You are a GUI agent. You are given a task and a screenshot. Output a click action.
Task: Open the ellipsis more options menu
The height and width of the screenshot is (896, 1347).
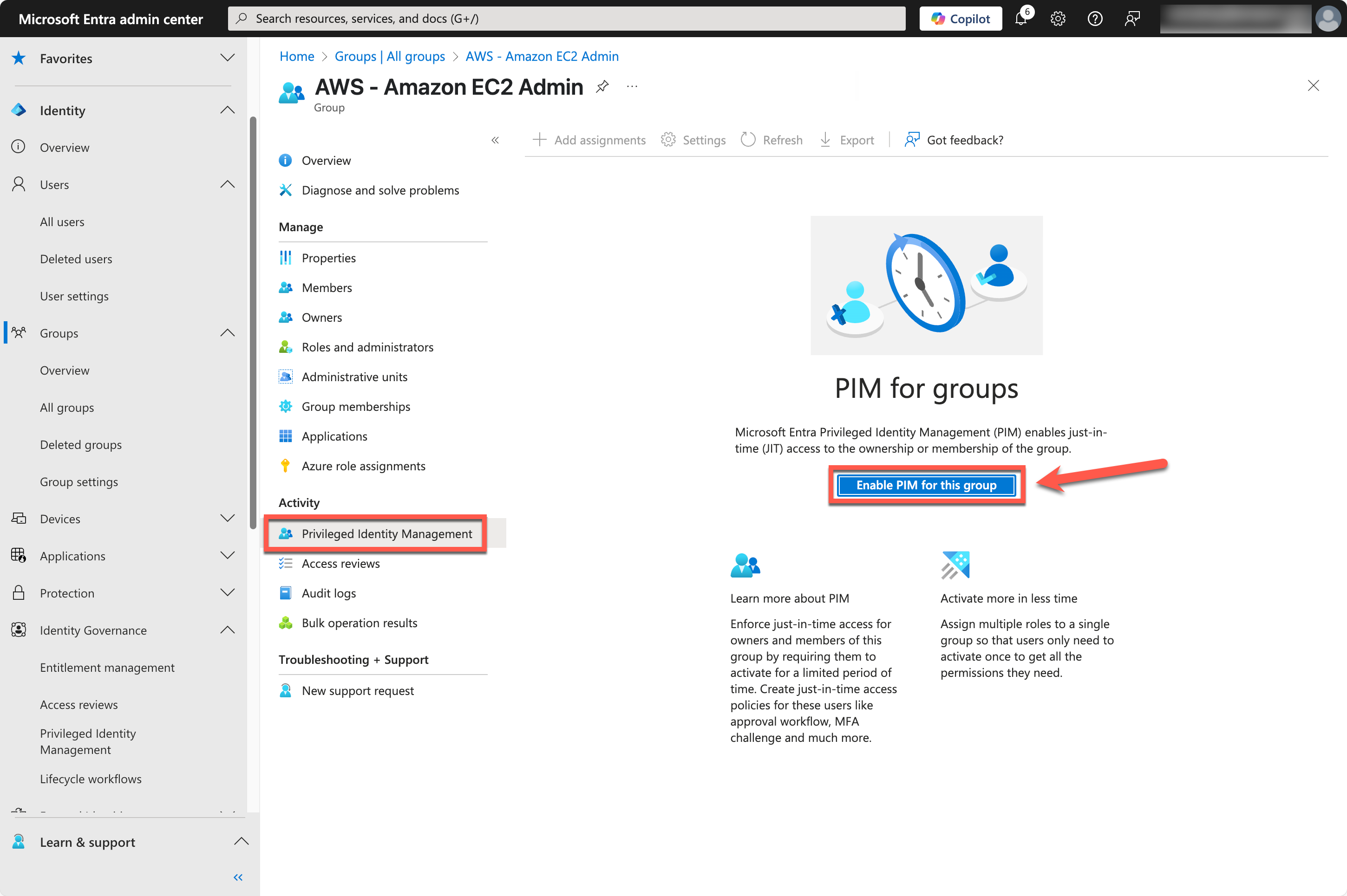pos(632,87)
